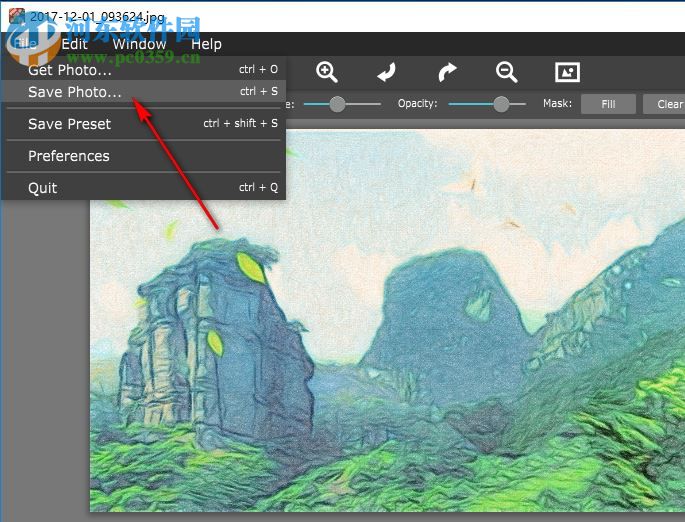Open the File menu
This screenshot has width=685, height=522.
point(25,44)
